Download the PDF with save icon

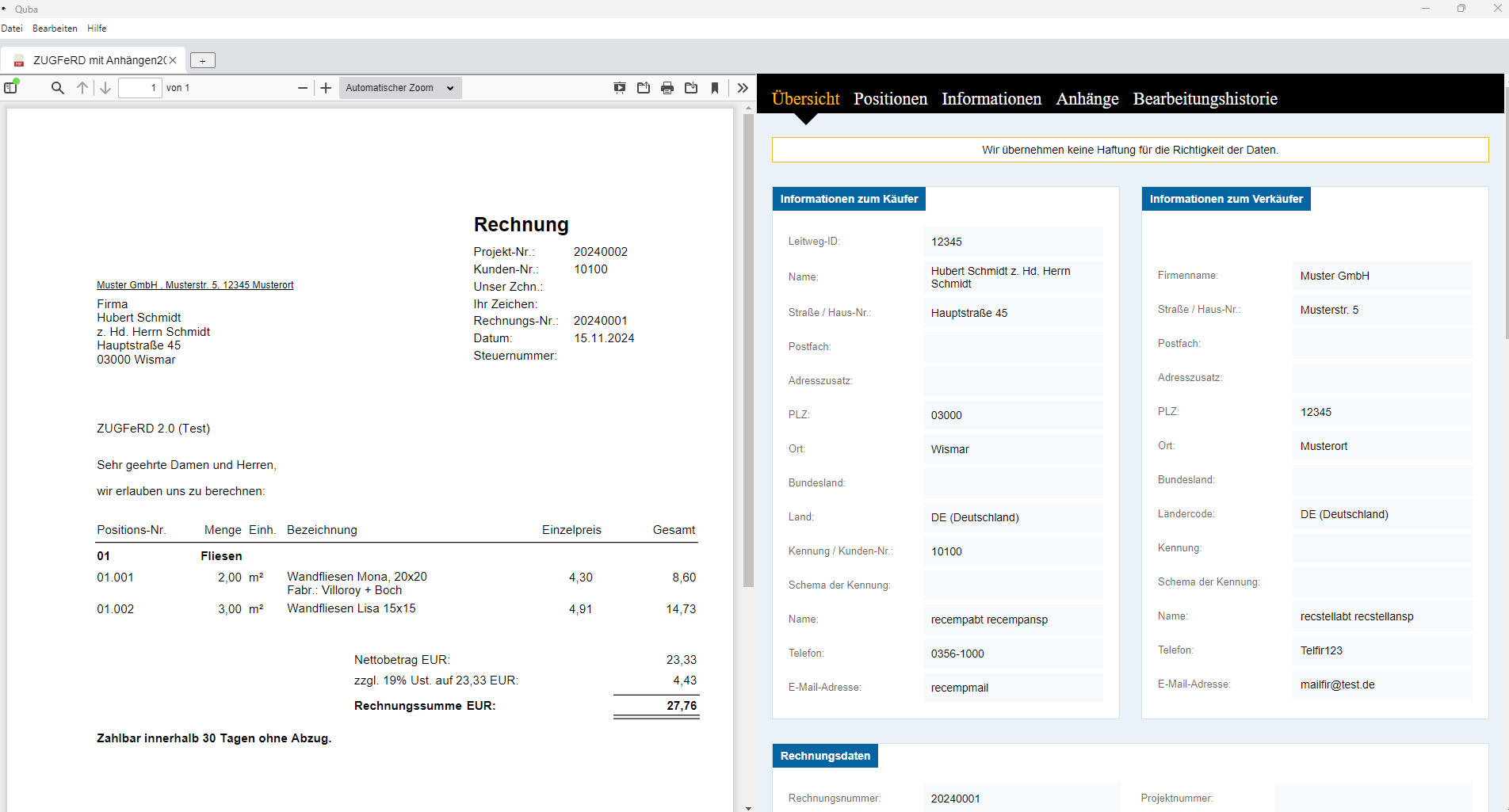tap(691, 88)
